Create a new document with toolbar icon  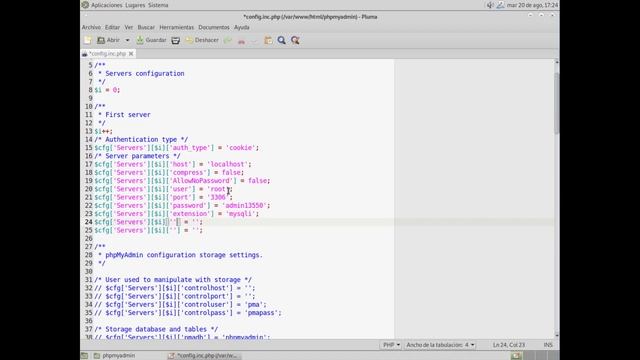coord(88,40)
